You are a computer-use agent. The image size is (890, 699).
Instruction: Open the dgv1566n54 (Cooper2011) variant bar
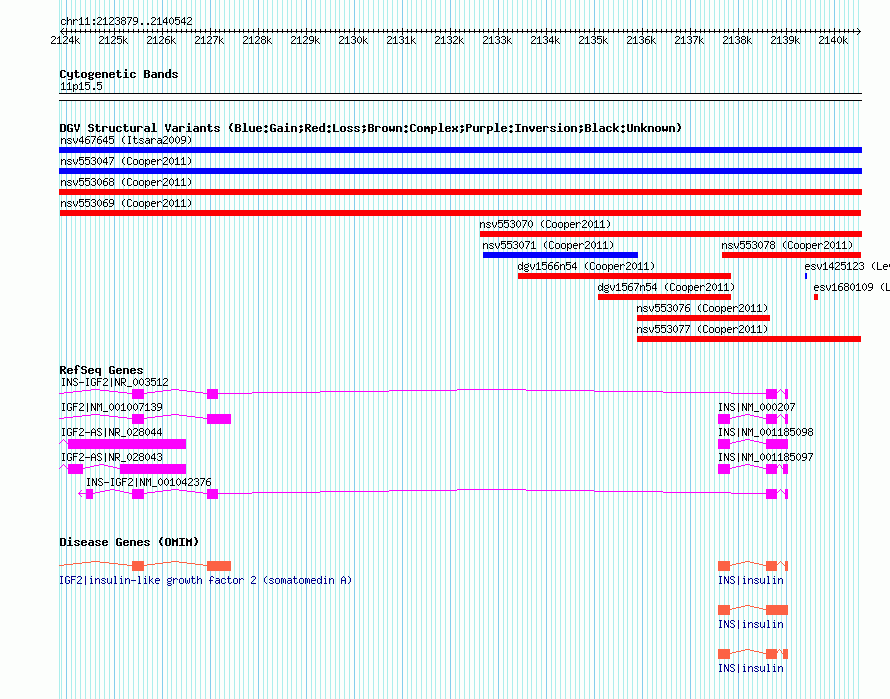(624, 276)
